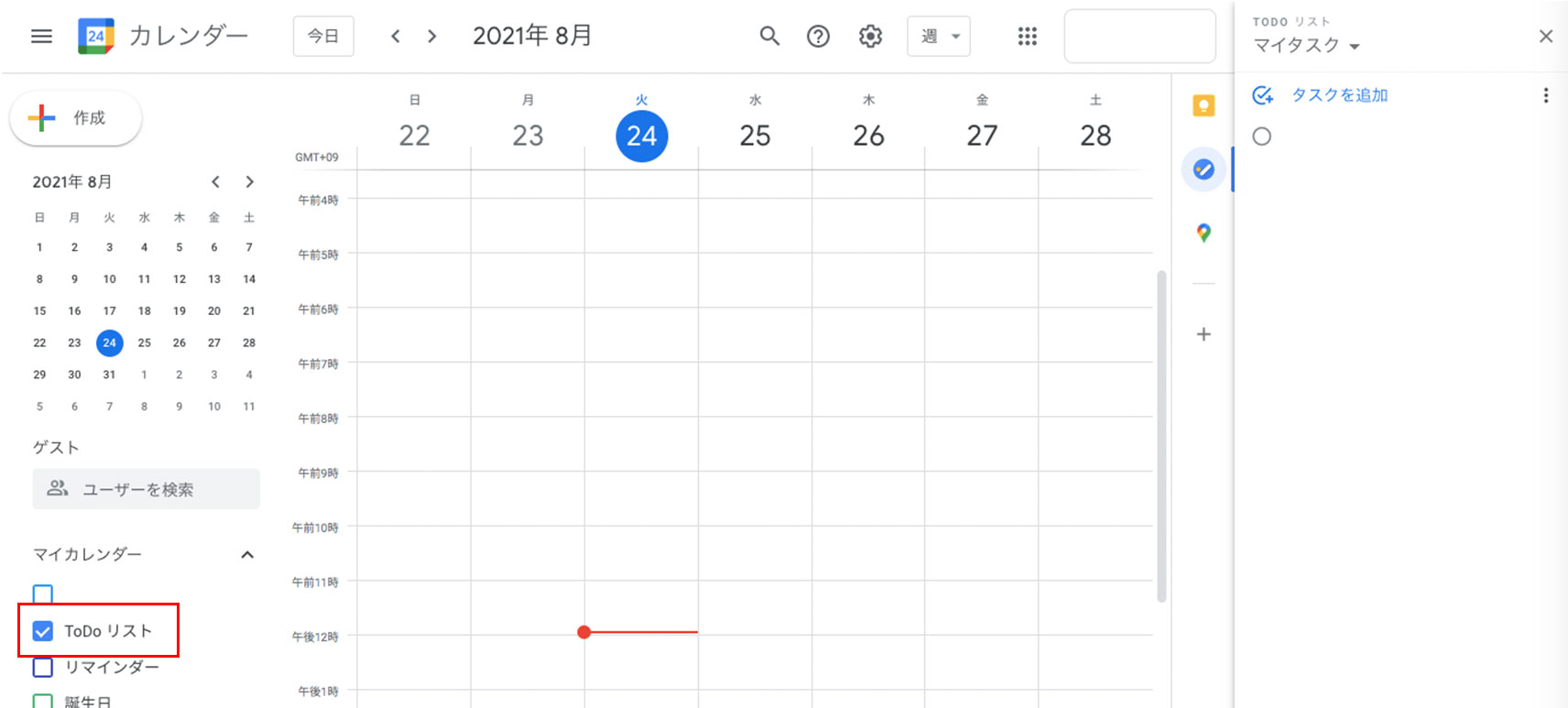Screen dimensions: 1568x708
Task: Open Google apps grid launcher
Action: click(1028, 37)
